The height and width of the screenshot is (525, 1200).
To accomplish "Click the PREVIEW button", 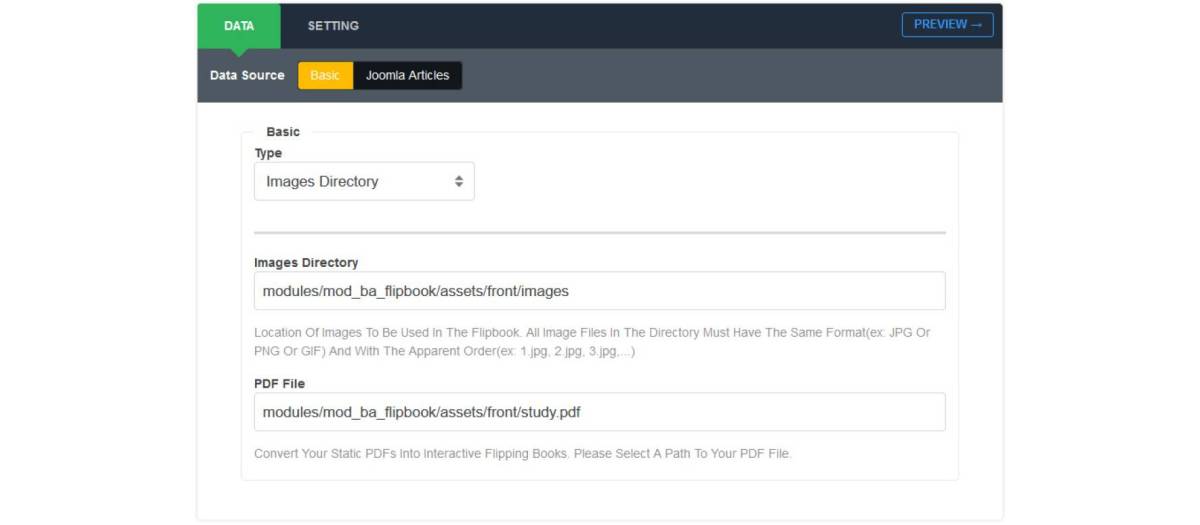I will (947, 25).
